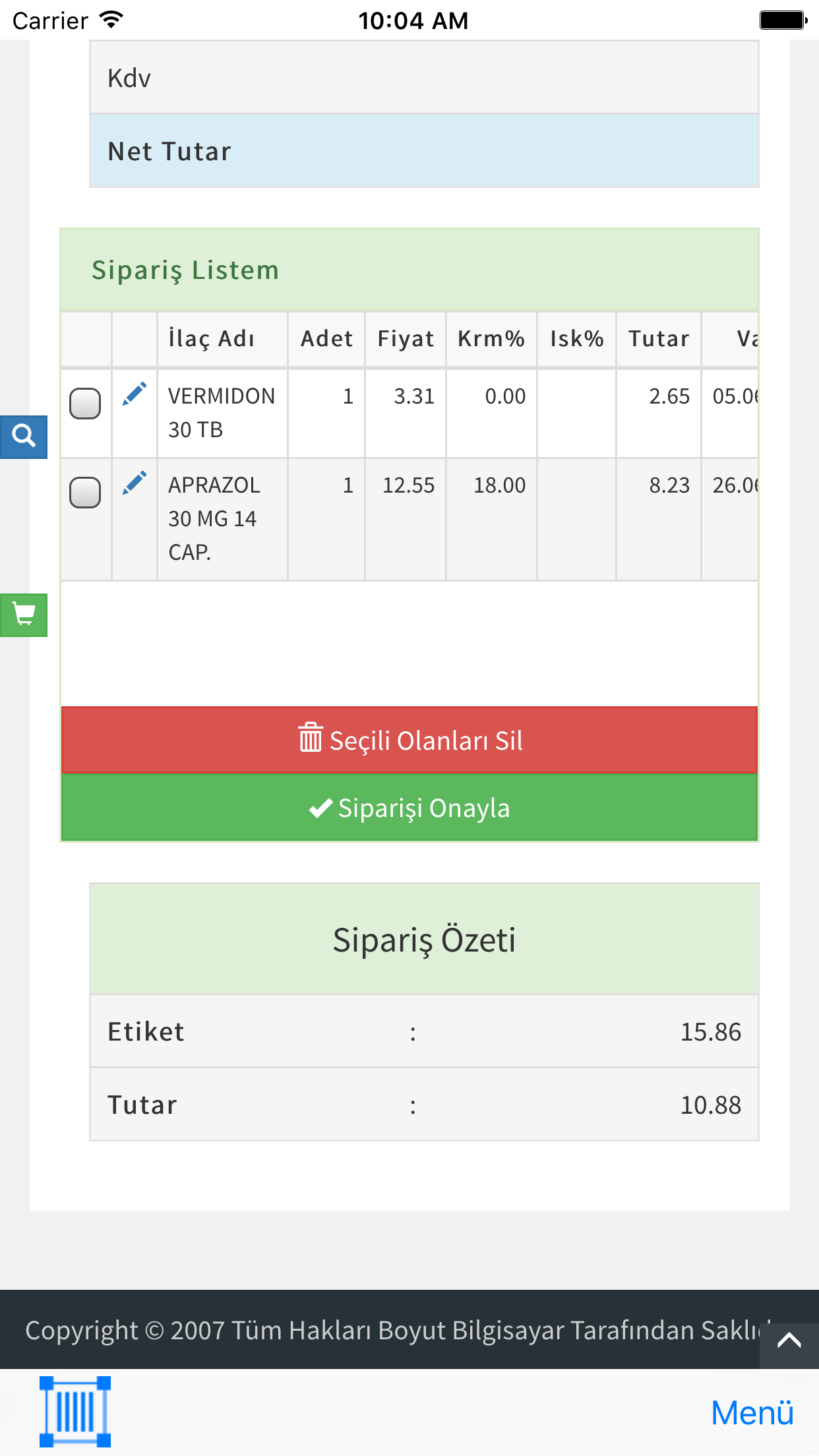Tap the Sipariş Özeti panel heading
Screen dimensions: 819x1456
tap(424, 939)
